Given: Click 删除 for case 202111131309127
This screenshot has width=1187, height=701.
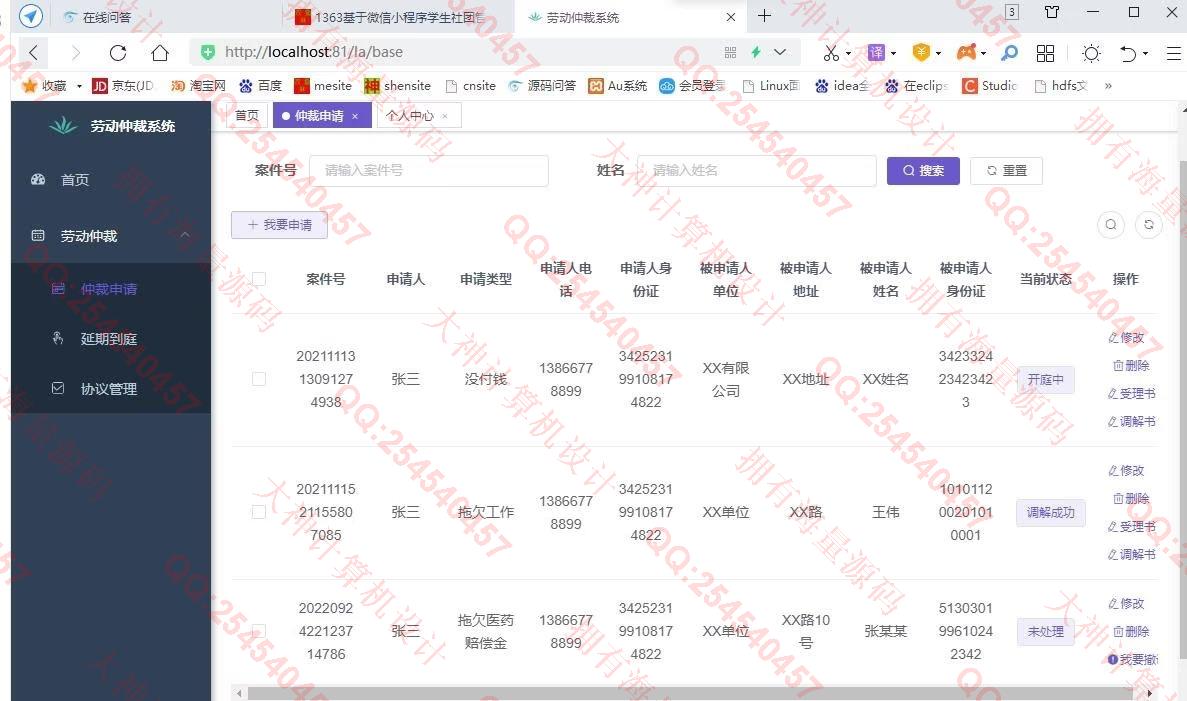Looking at the screenshot, I should point(1131,366).
